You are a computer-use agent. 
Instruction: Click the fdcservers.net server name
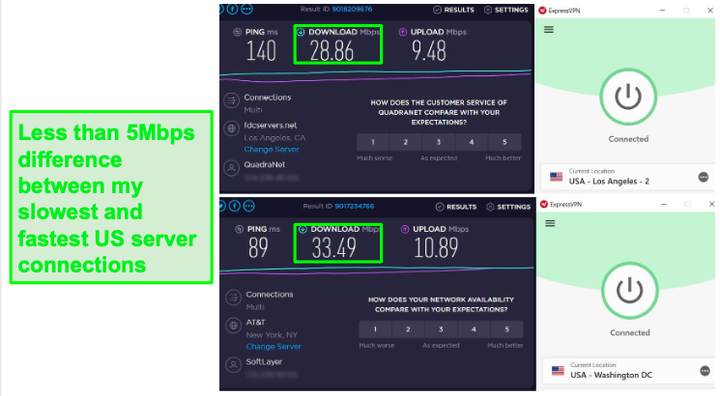[x=270, y=125]
